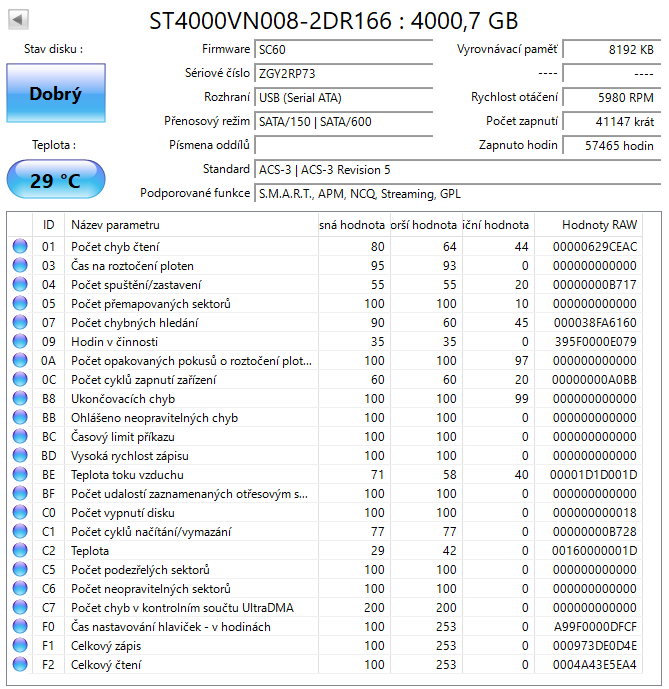Select the Hodin v činnosti parameter name
Viewport: 669px width, 689px height.
click(x=114, y=342)
